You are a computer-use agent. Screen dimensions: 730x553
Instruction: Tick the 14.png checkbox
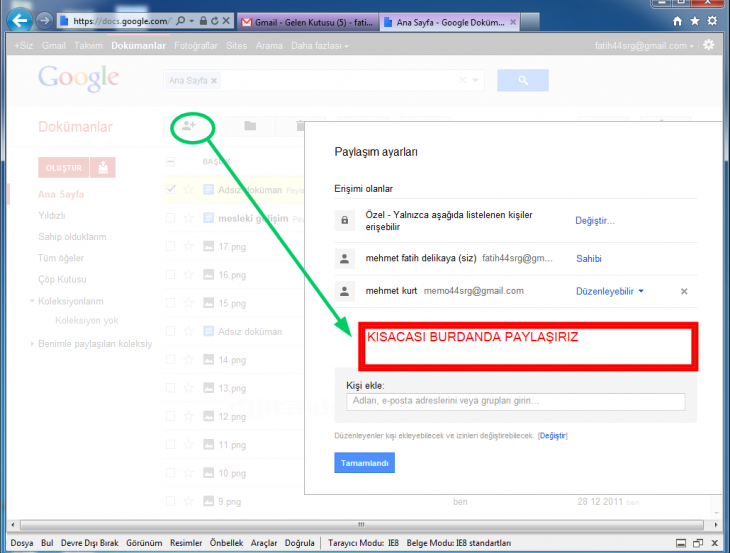pos(170,359)
